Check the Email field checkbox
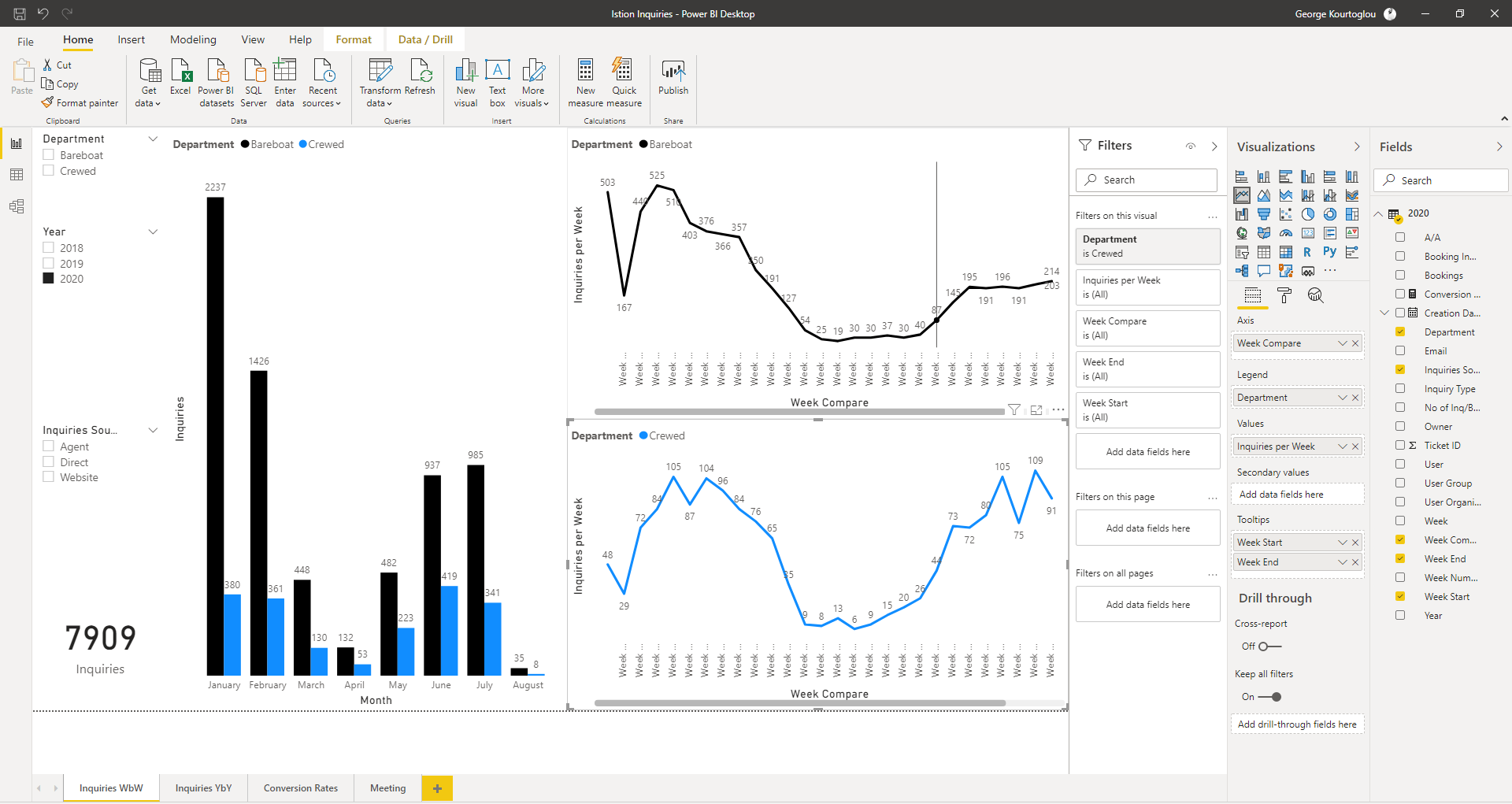The image size is (1512, 804). (1400, 350)
